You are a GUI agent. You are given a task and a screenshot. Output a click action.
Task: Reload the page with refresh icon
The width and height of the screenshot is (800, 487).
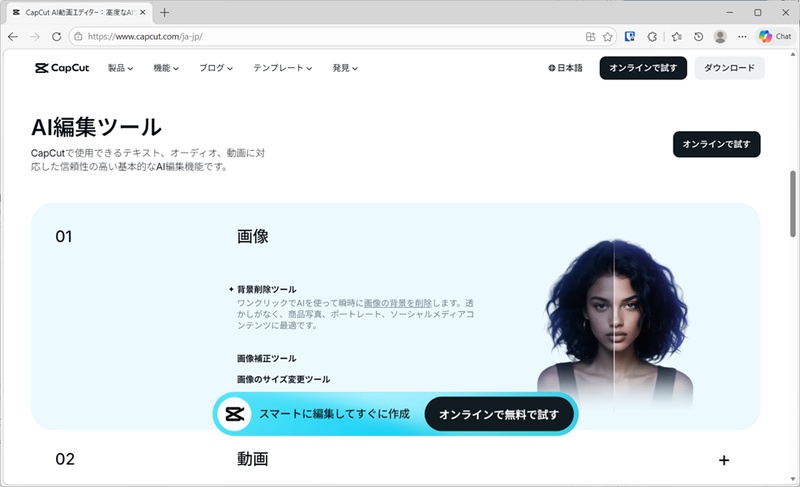point(57,37)
